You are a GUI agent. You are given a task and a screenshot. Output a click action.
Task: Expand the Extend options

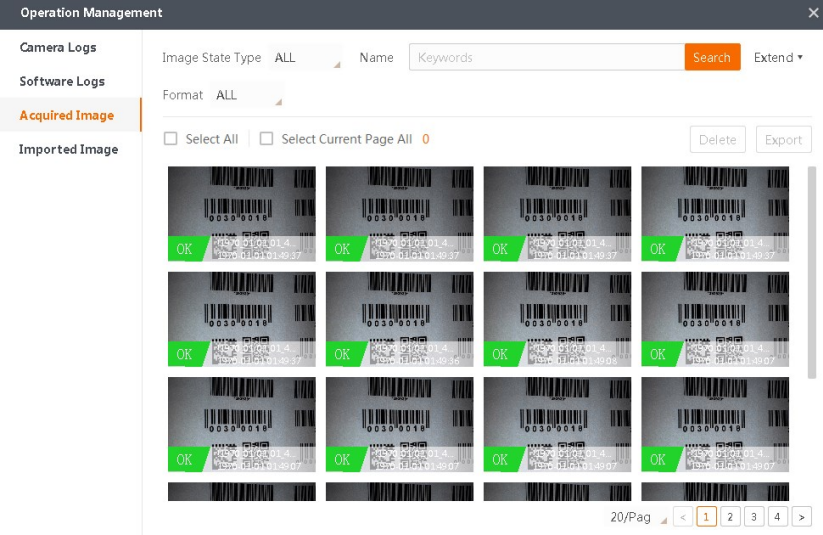778,57
